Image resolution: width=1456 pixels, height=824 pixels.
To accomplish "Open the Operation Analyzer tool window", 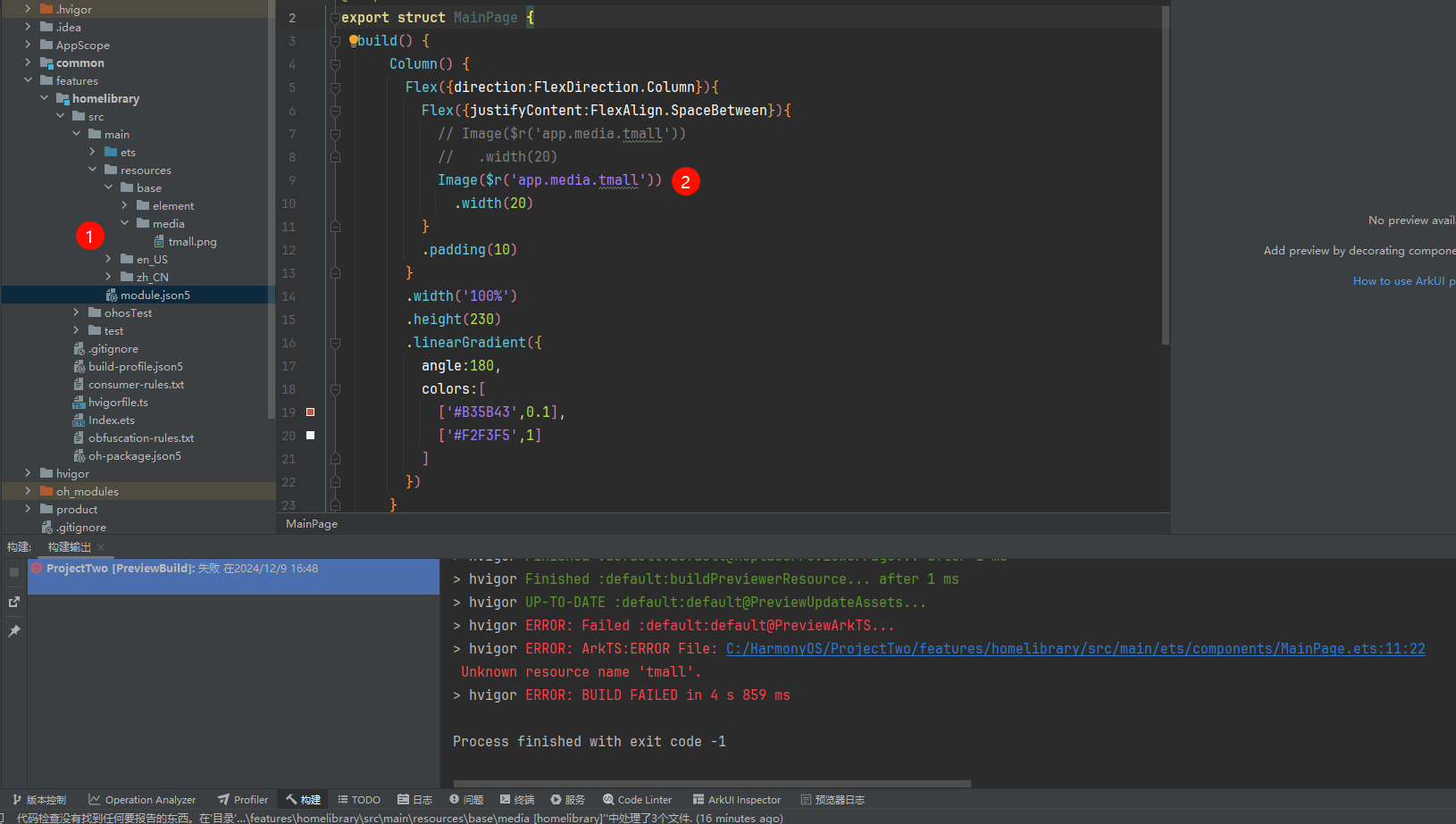I will 142,800.
